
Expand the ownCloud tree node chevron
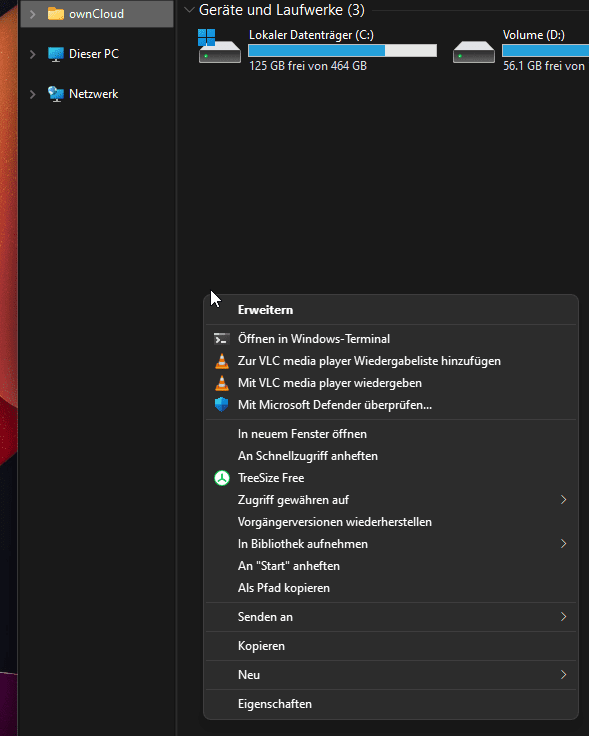[x=32, y=14]
